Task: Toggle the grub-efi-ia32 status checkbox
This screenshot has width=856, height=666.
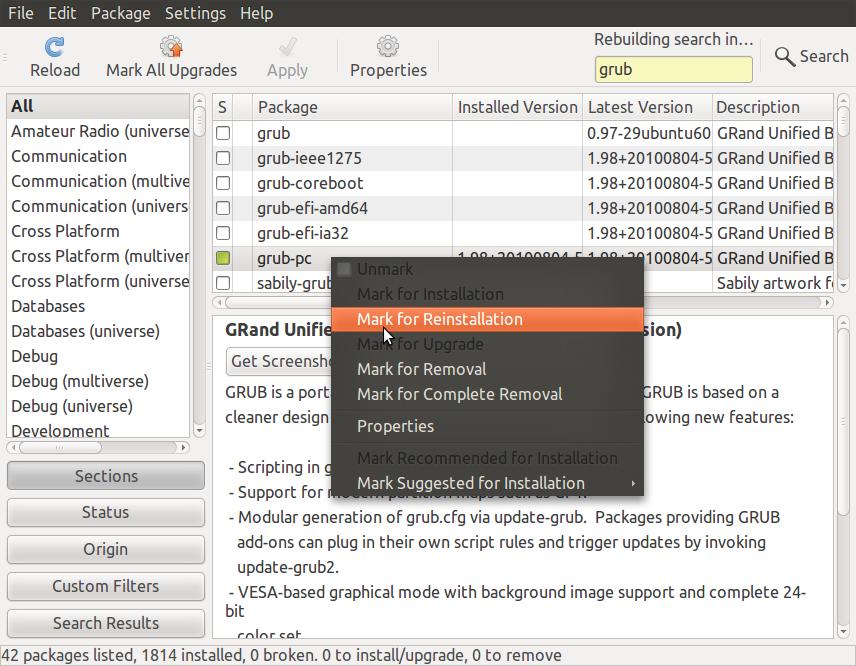Action: click(223, 233)
